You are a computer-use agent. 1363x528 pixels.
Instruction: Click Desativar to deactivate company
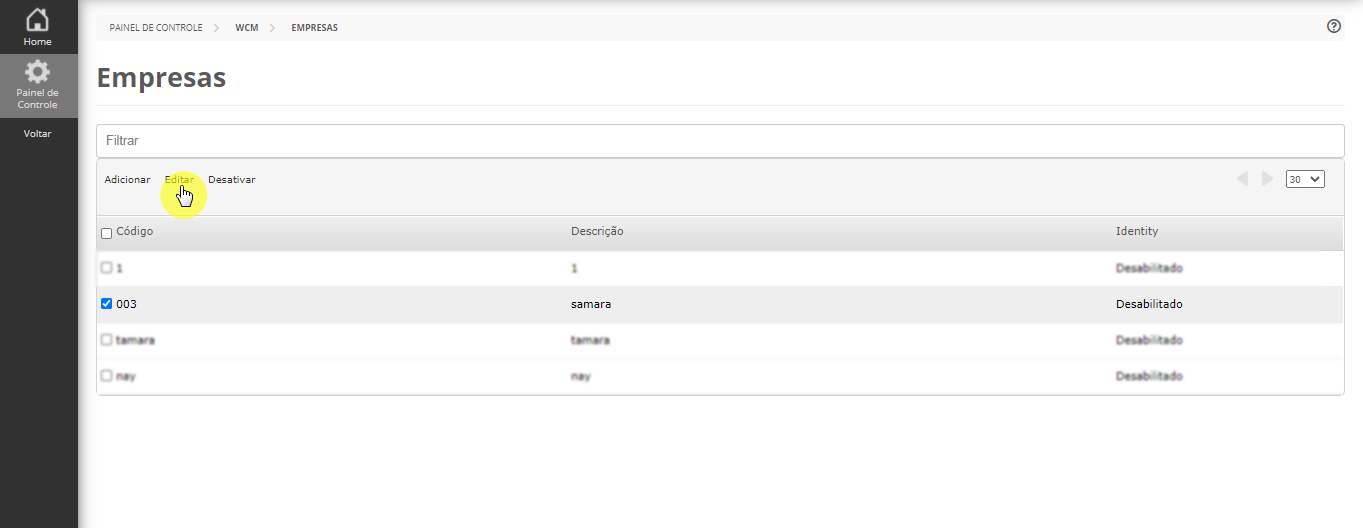coord(232,180)
